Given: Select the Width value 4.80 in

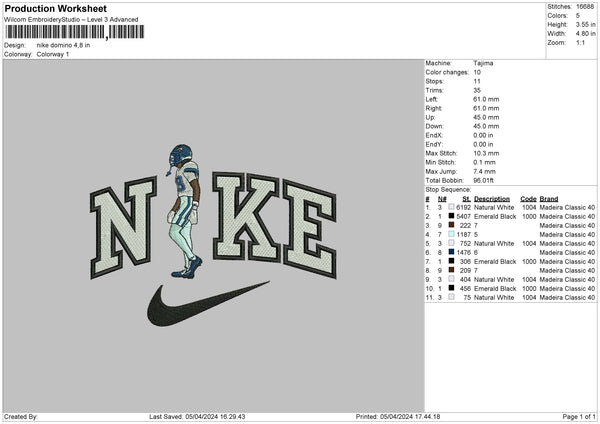Looking at the screenshot, I should point(585,34).
